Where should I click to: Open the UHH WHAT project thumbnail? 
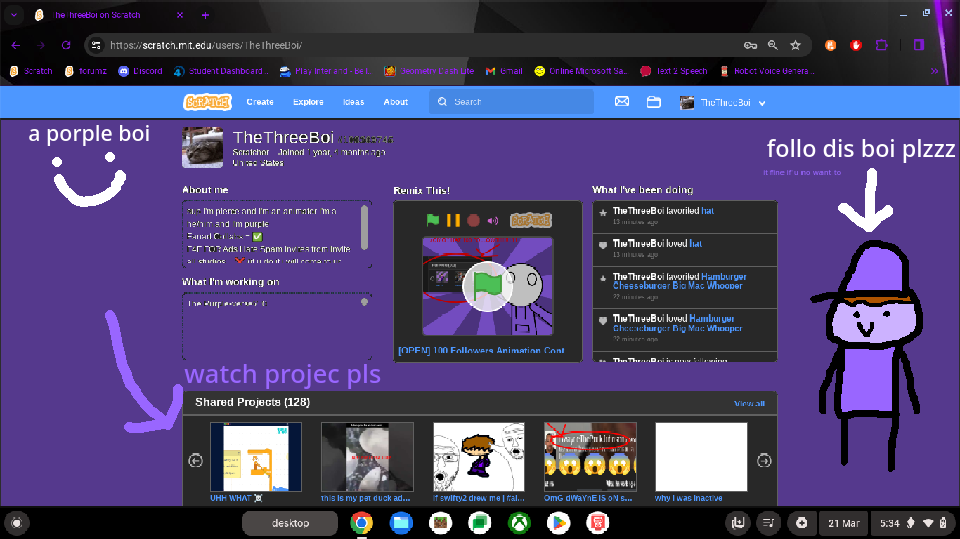[256, 456]
